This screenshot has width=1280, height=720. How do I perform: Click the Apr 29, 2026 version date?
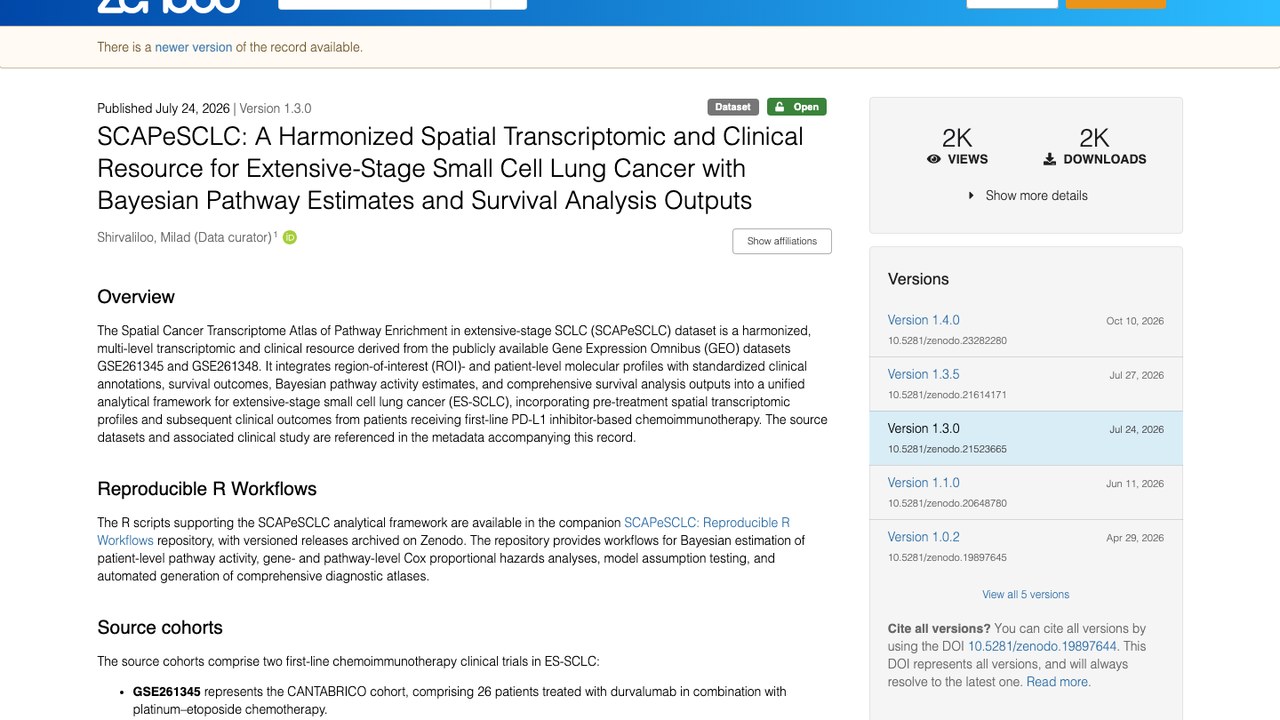(x=1135, y=537)
